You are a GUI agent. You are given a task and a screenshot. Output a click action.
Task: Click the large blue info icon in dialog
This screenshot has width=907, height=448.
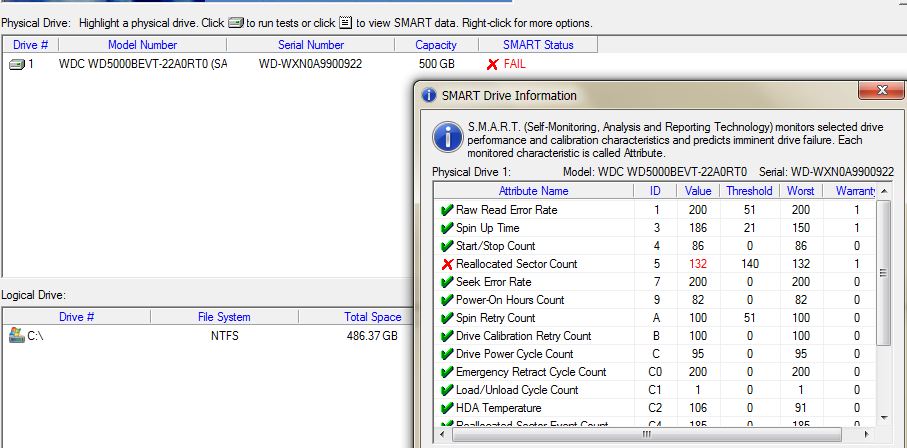449,137
